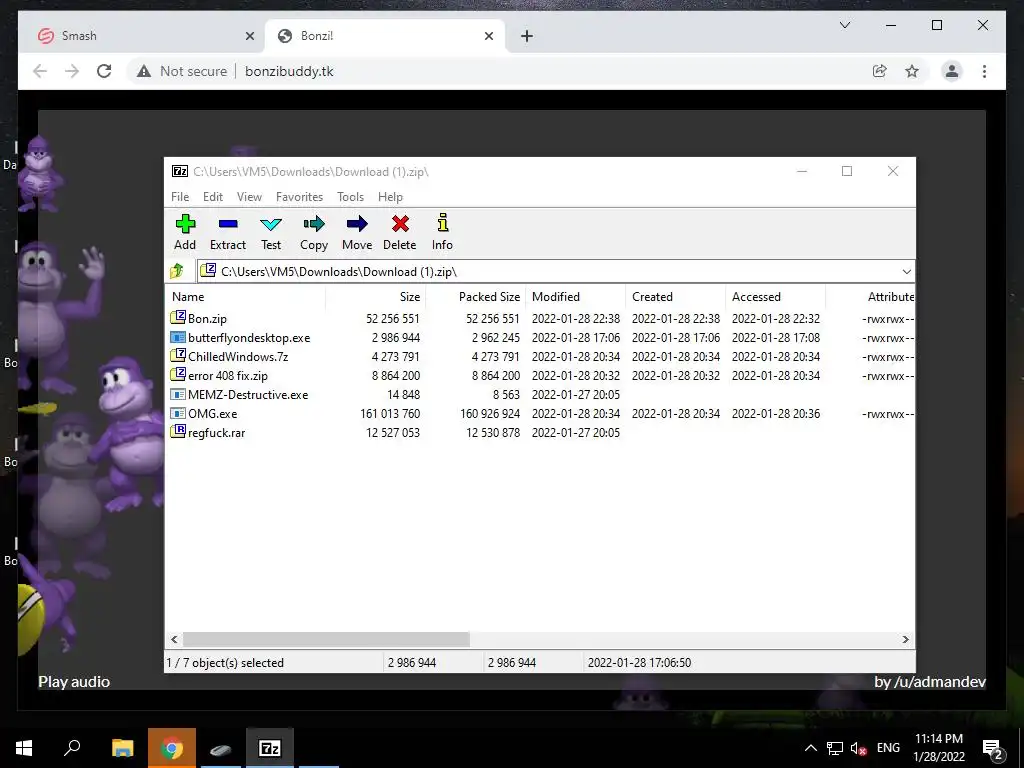Open taskbar search magnifier

[72, 748]
